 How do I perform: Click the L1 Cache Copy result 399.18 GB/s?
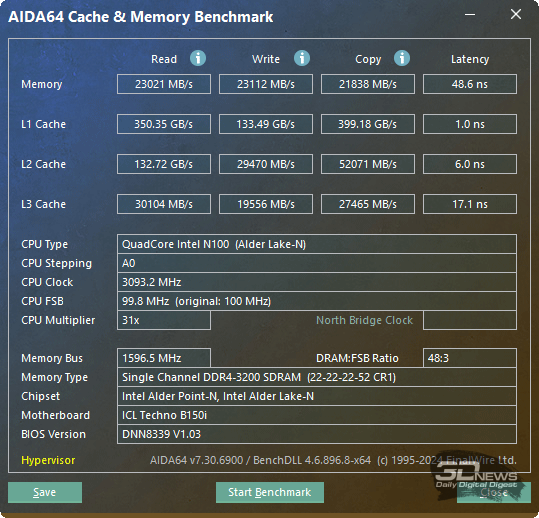click(x=368, y=124)
